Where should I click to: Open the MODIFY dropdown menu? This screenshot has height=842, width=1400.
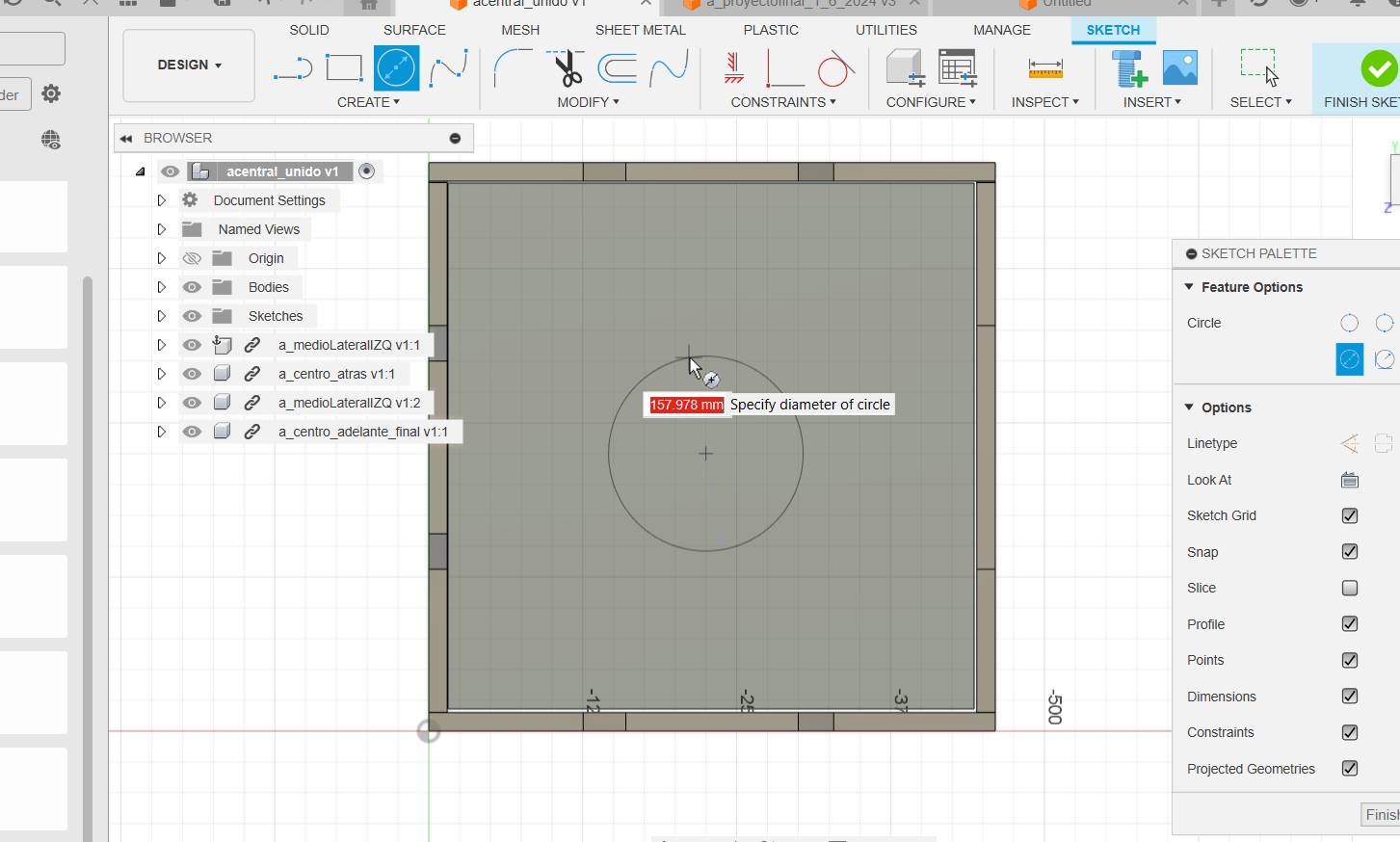point(588,102)
